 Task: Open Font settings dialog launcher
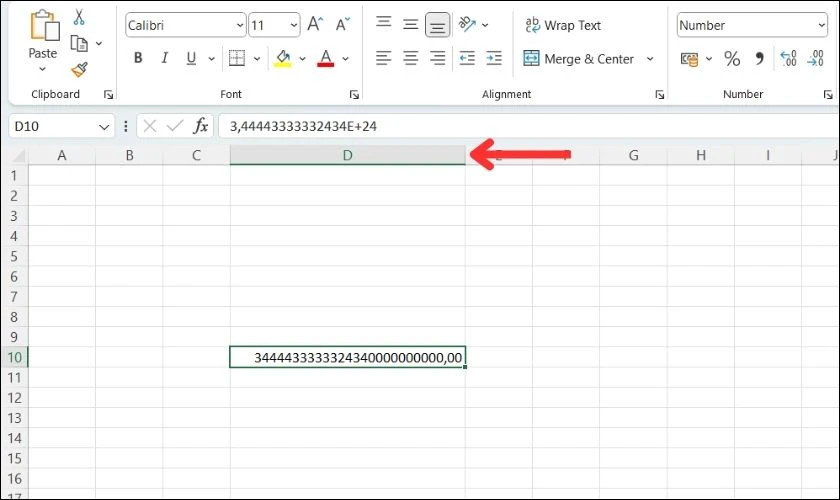point(354,95)
